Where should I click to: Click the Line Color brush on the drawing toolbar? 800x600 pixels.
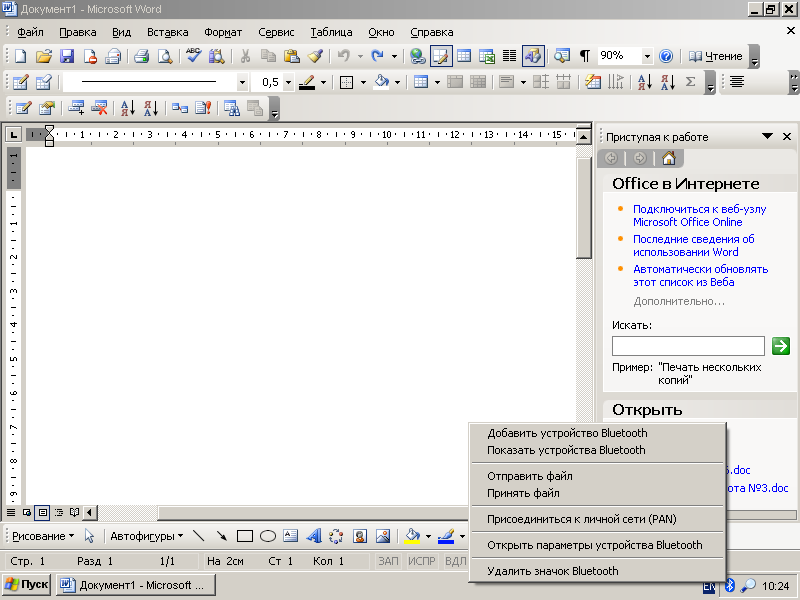tap(446, 536)
